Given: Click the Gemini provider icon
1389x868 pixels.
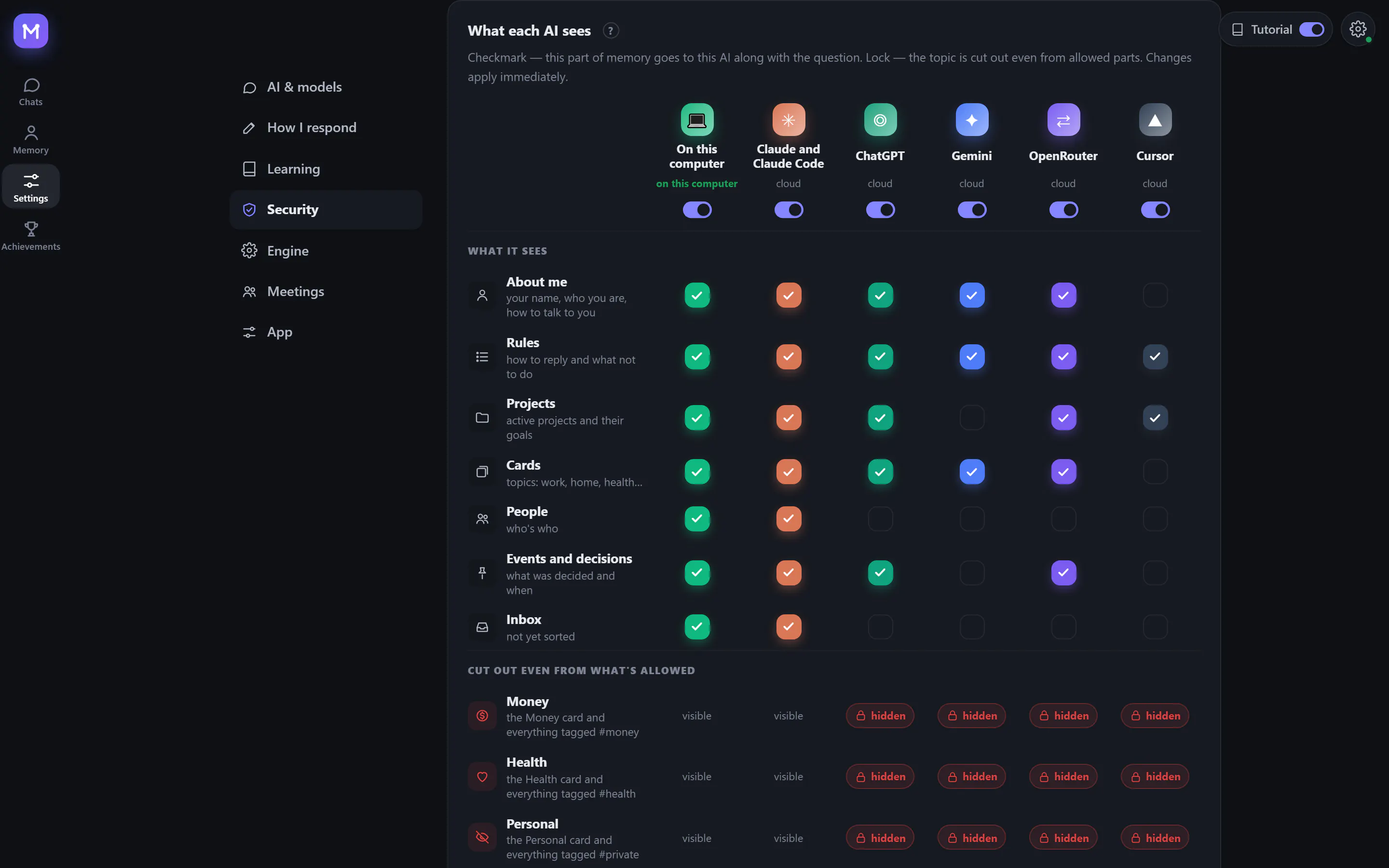Looking at the screenshot, I should [972, 120].
